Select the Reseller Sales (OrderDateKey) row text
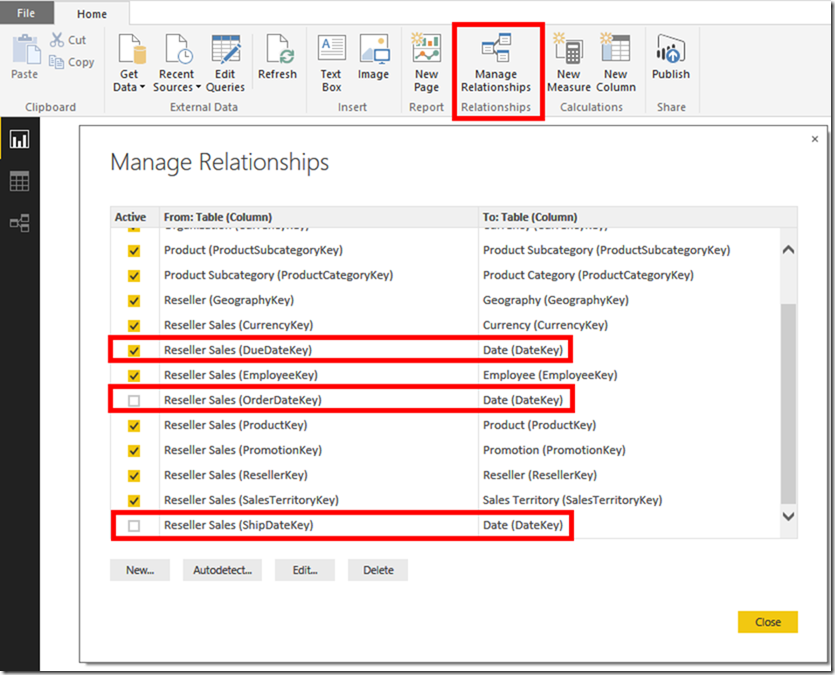The height and width of the screenshot is (675, 835). [x=243, y=400]
